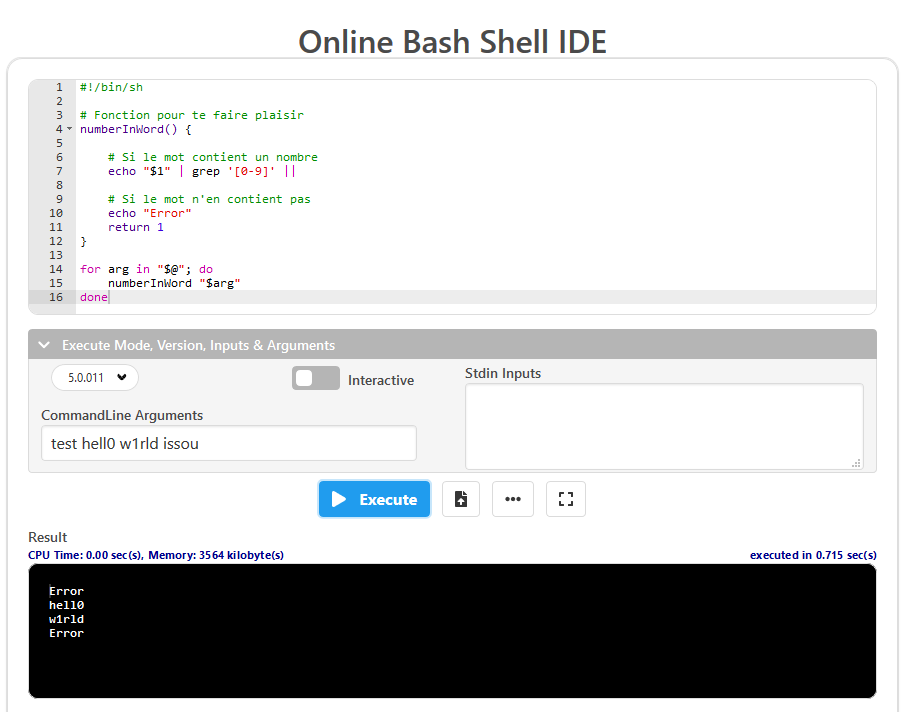This screenshot has height=712, width=906.
Task: Click the fold arrow beside line 4
Action: point(70,129)
